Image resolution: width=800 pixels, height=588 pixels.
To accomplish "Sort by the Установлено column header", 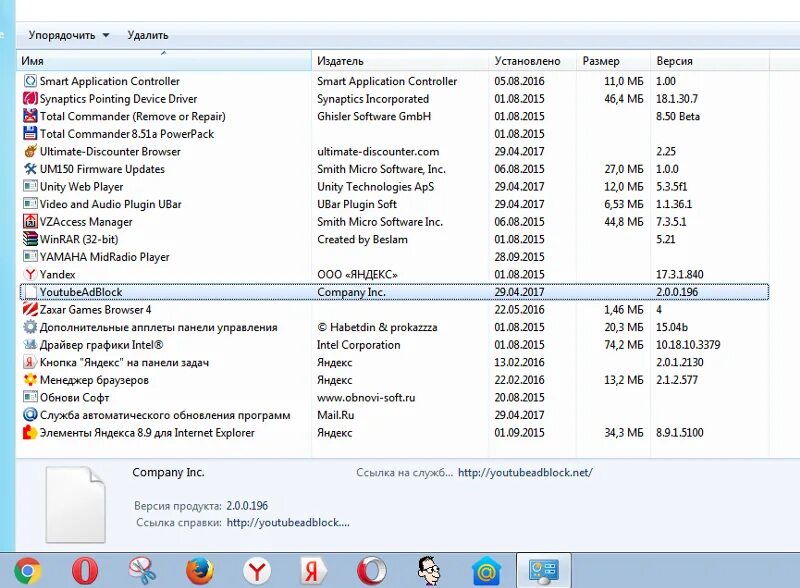I will point(533,61).
